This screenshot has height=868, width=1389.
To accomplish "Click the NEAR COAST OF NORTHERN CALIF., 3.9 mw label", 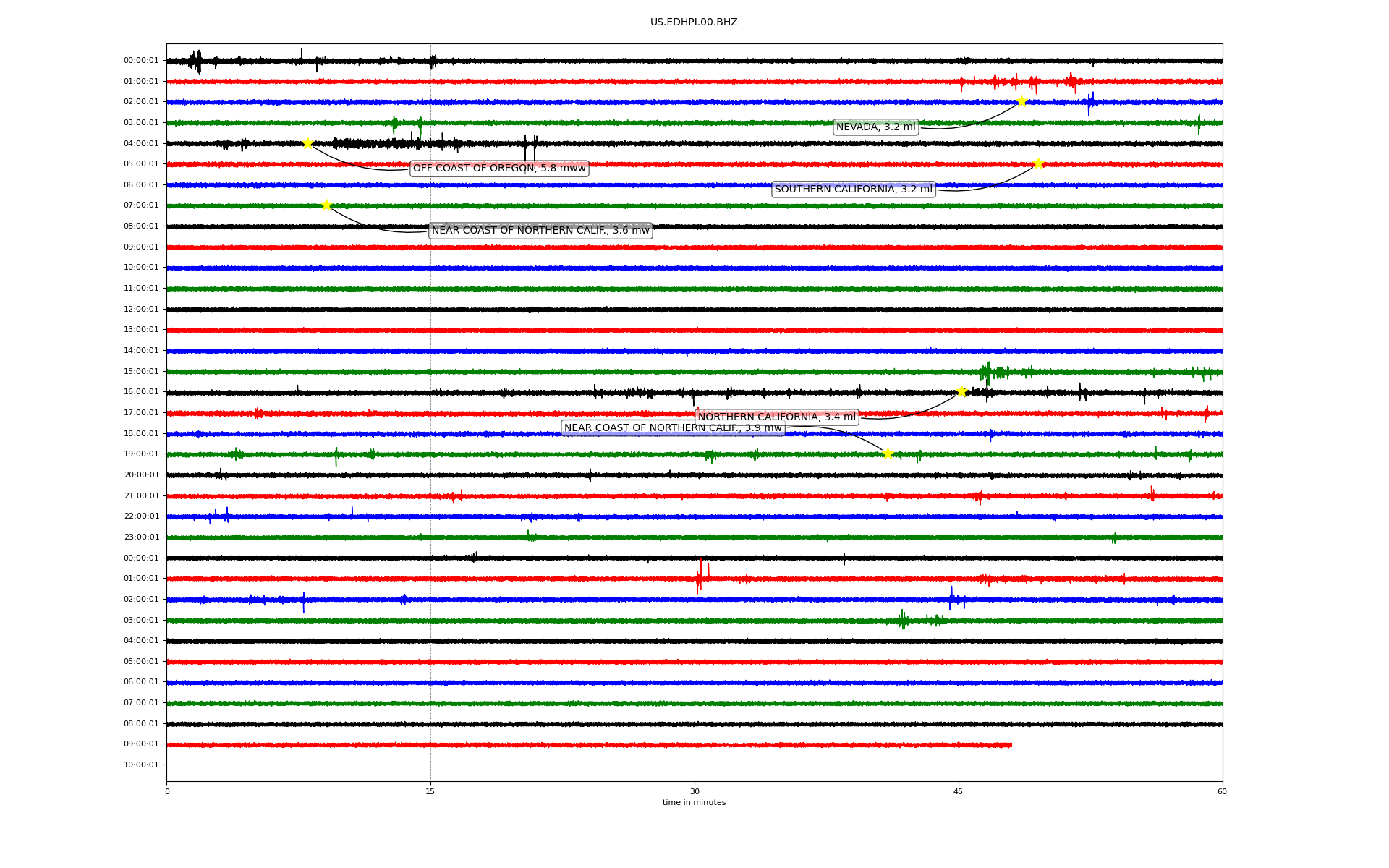I will [673, 428].
